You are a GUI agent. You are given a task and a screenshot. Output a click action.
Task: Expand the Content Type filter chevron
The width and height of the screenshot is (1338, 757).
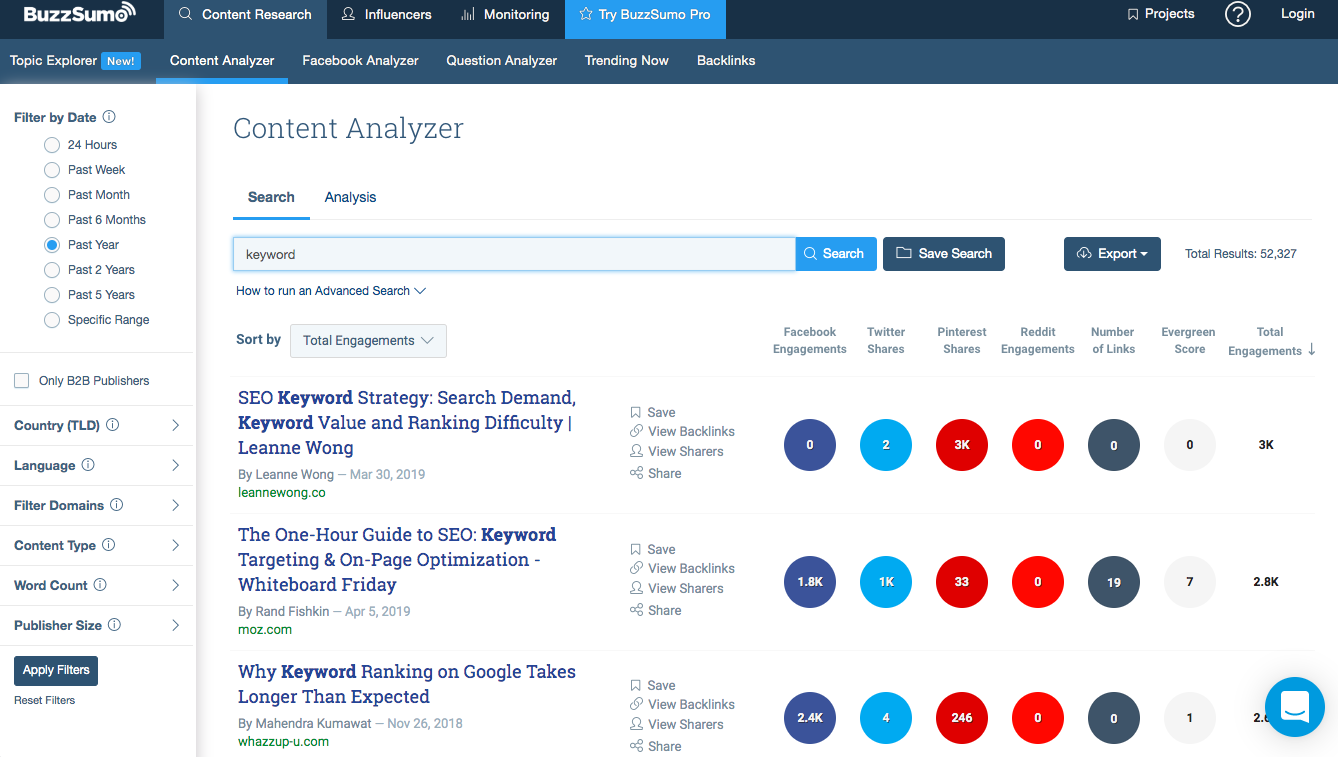(x=176, y=545)
